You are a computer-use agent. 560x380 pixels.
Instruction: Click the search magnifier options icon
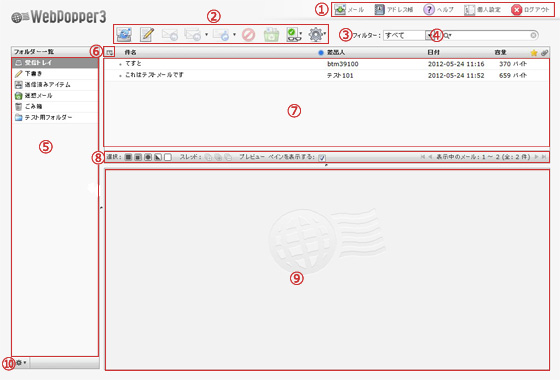click(447, 35)
